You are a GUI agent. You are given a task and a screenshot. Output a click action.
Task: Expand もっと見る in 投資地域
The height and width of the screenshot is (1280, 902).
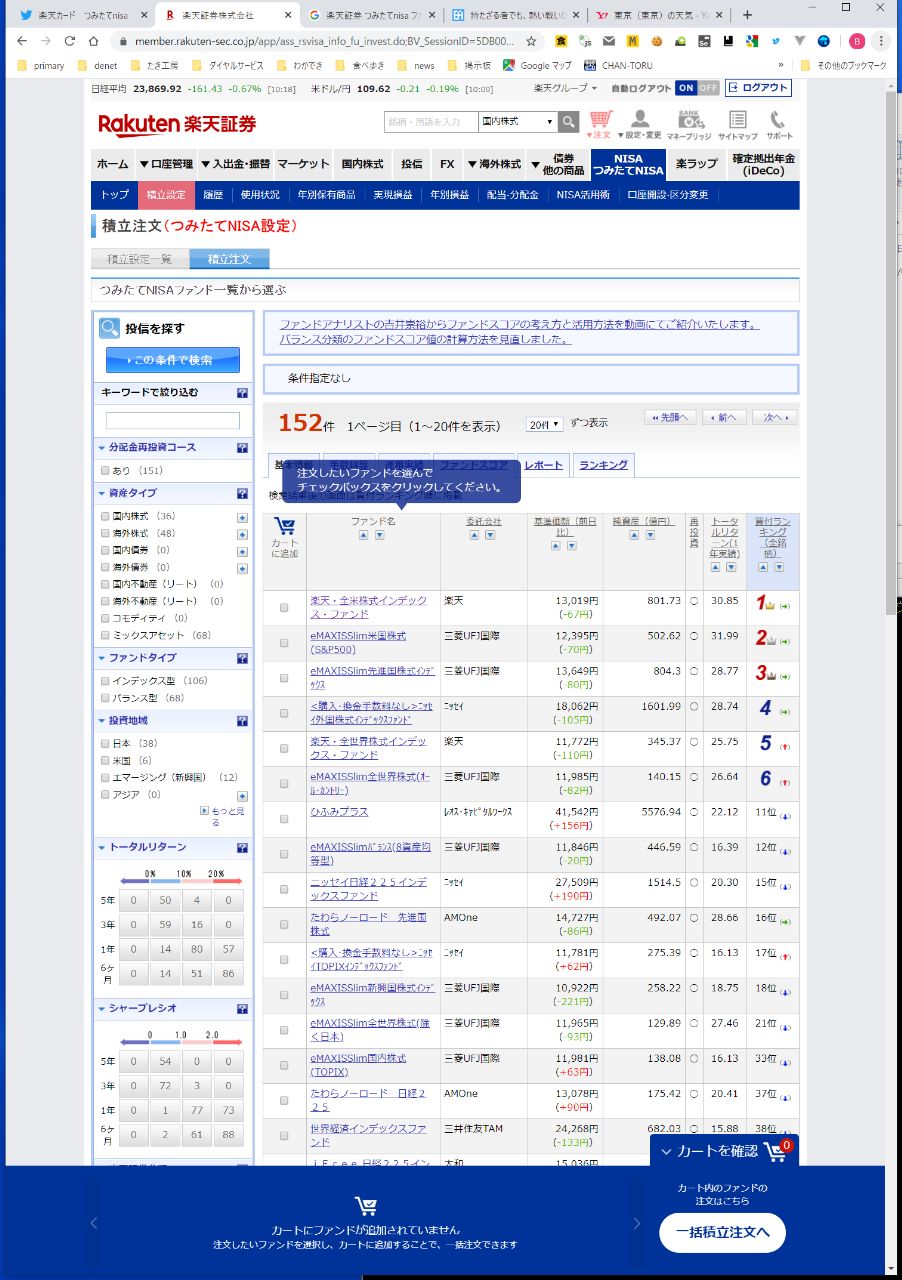click(x=224, y=816)
